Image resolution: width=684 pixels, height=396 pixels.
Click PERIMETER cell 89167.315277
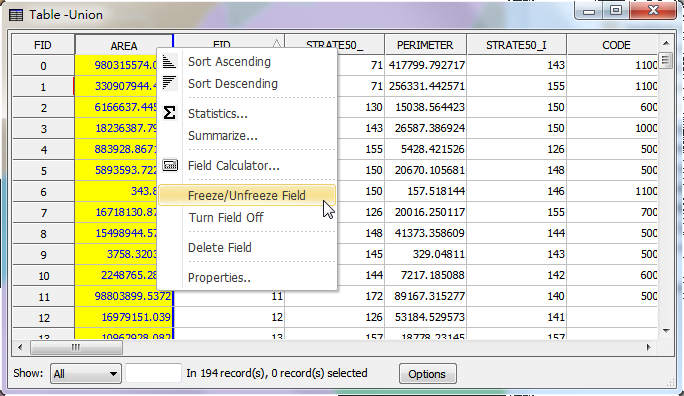(x=426, y=297)
